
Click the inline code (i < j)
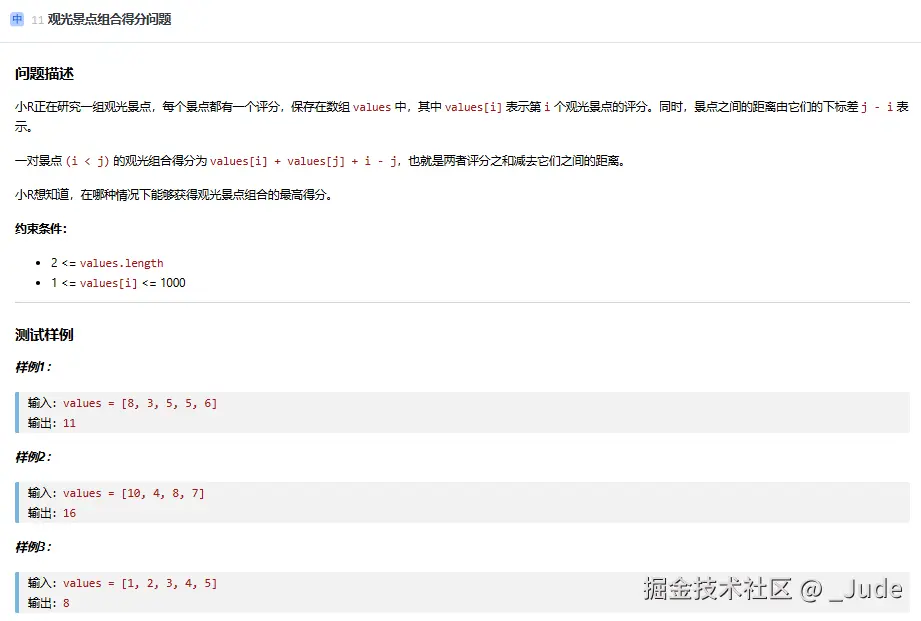click(x=88, y=161)
